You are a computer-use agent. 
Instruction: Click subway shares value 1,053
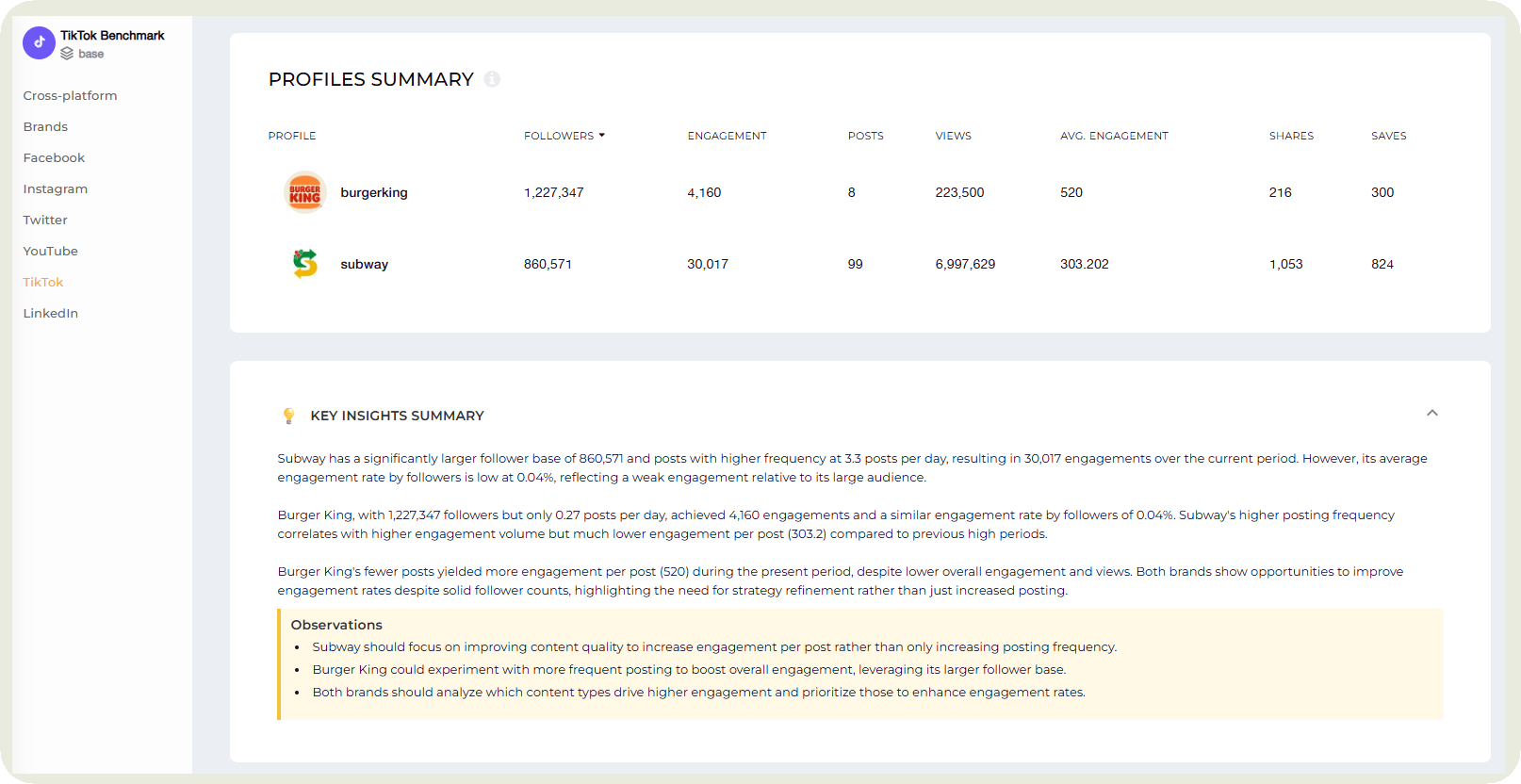pyautogui.click(x=1285, y=264)
